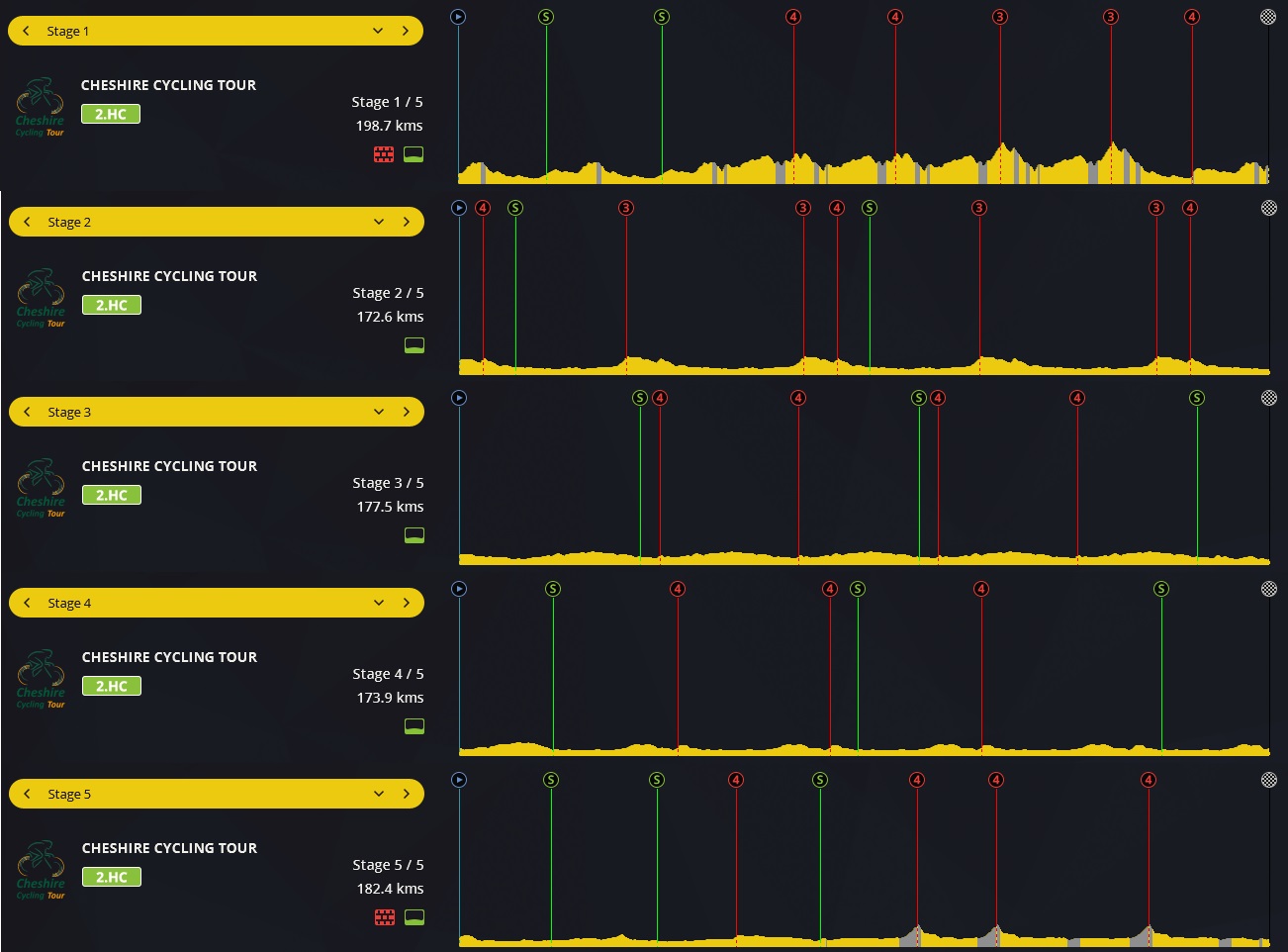This screenshot has width=1288, height=952.
Task: Click previous arrow on Stage 5 bar
Action: (x=27, y=794)
